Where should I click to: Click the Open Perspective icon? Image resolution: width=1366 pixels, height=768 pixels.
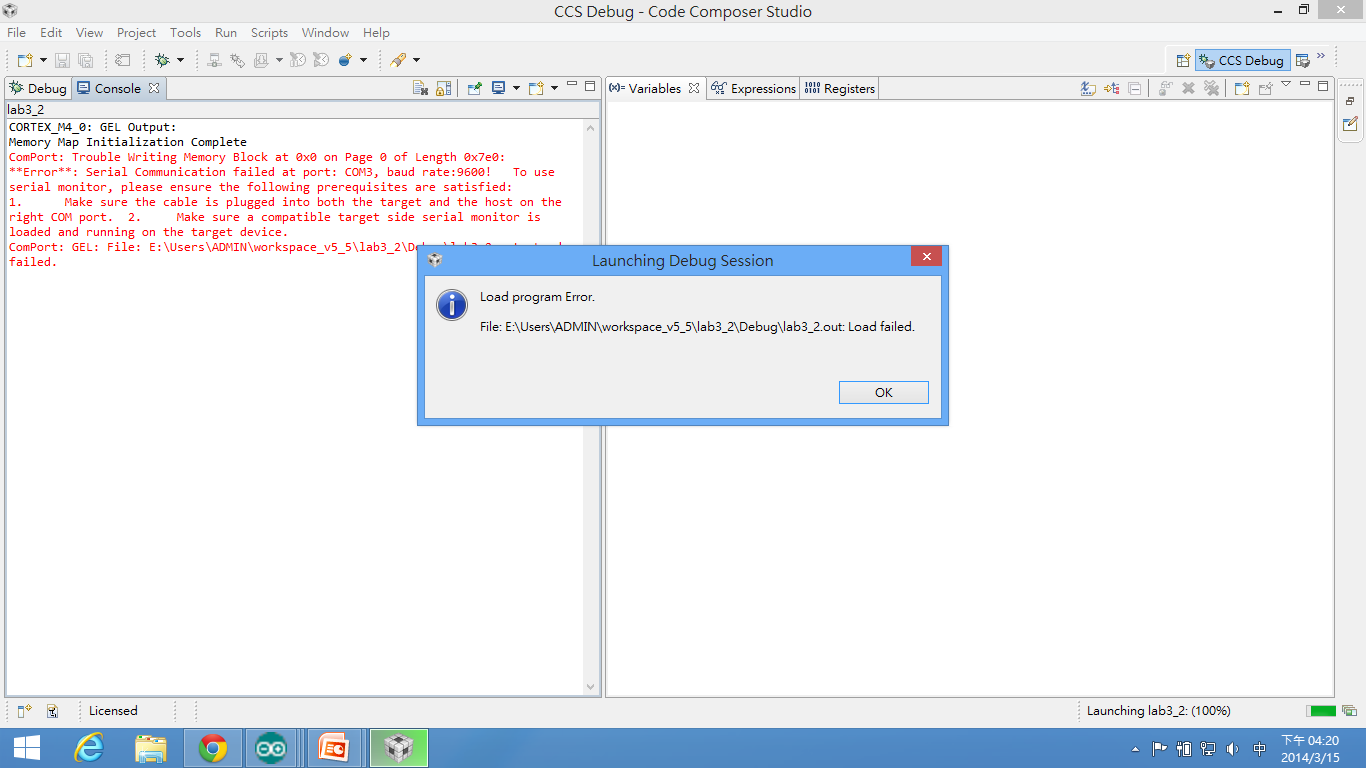pyautogui.click(x=1183, y=60)
